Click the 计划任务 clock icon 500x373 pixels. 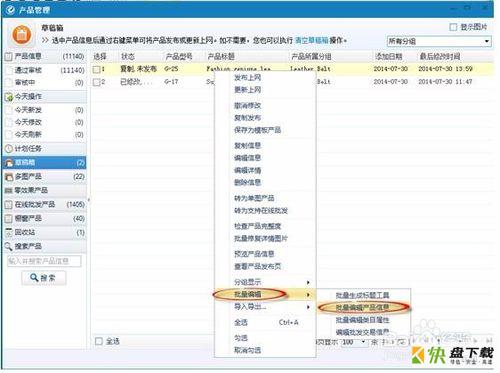9,149
